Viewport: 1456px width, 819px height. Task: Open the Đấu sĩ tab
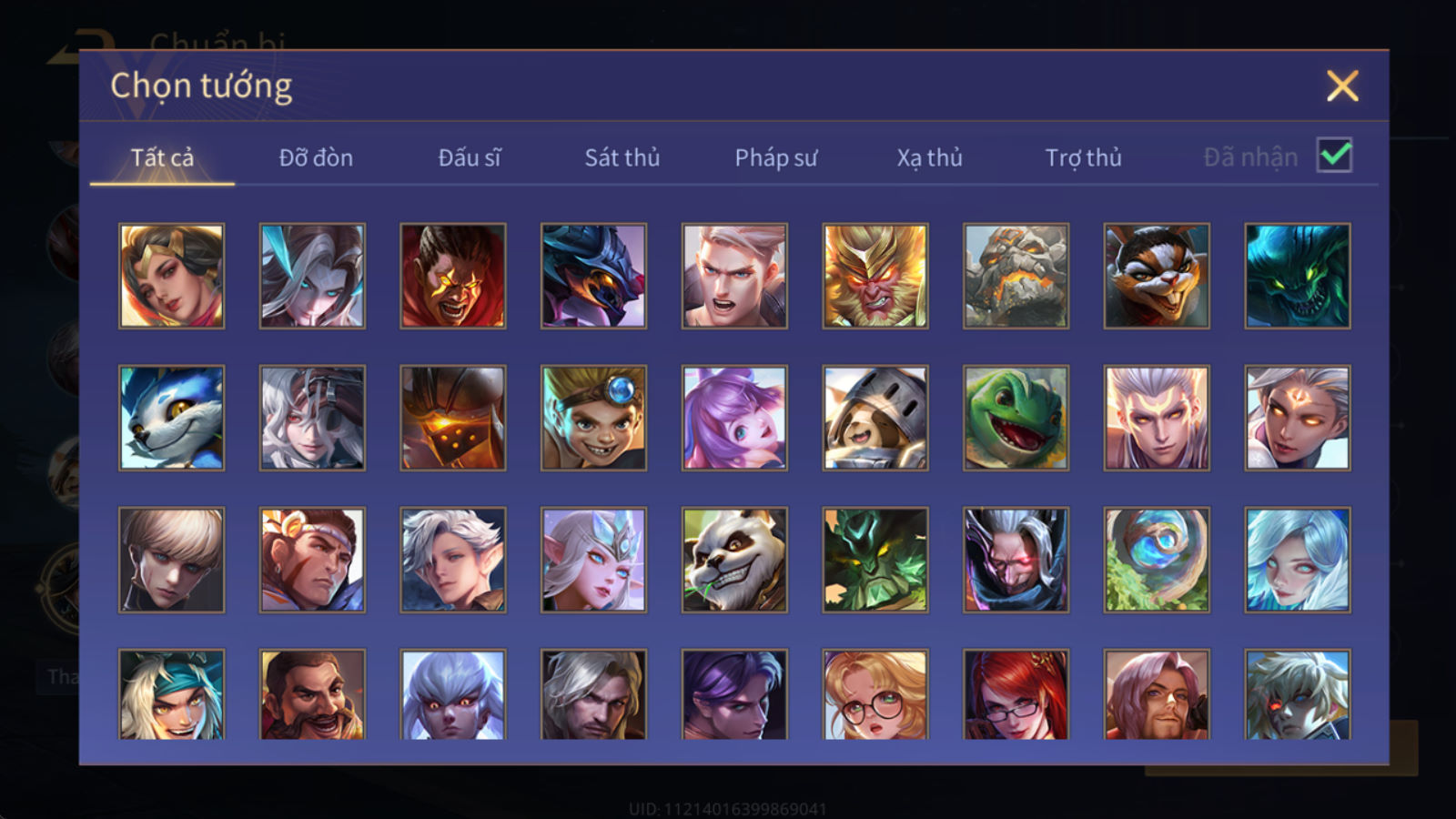pos(469,157)
